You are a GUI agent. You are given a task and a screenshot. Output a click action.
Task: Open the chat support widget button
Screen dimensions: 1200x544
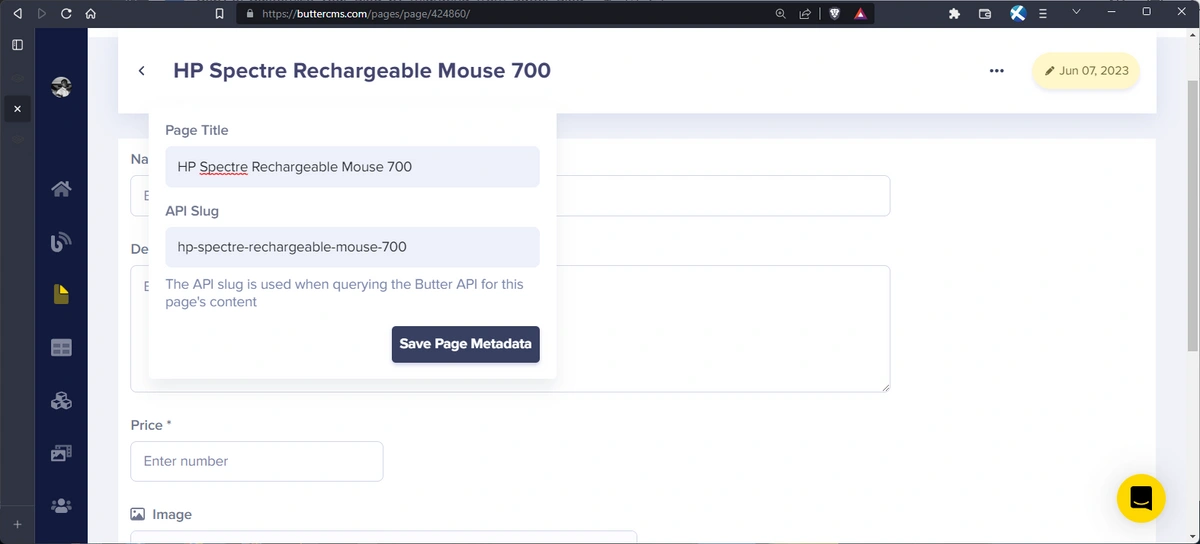(x=1141, y=498)
